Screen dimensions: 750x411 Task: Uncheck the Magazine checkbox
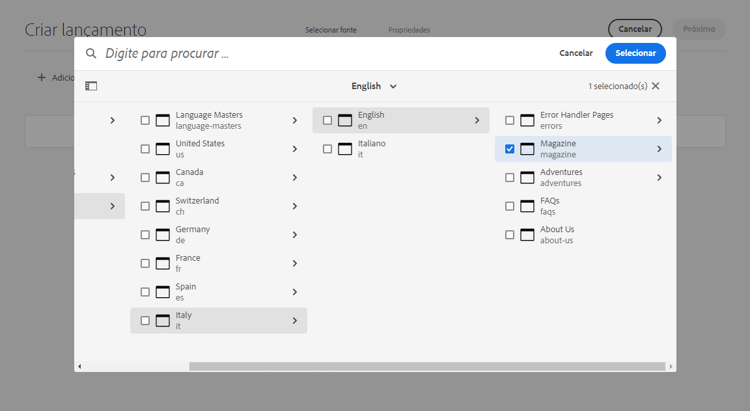[510, 149]
